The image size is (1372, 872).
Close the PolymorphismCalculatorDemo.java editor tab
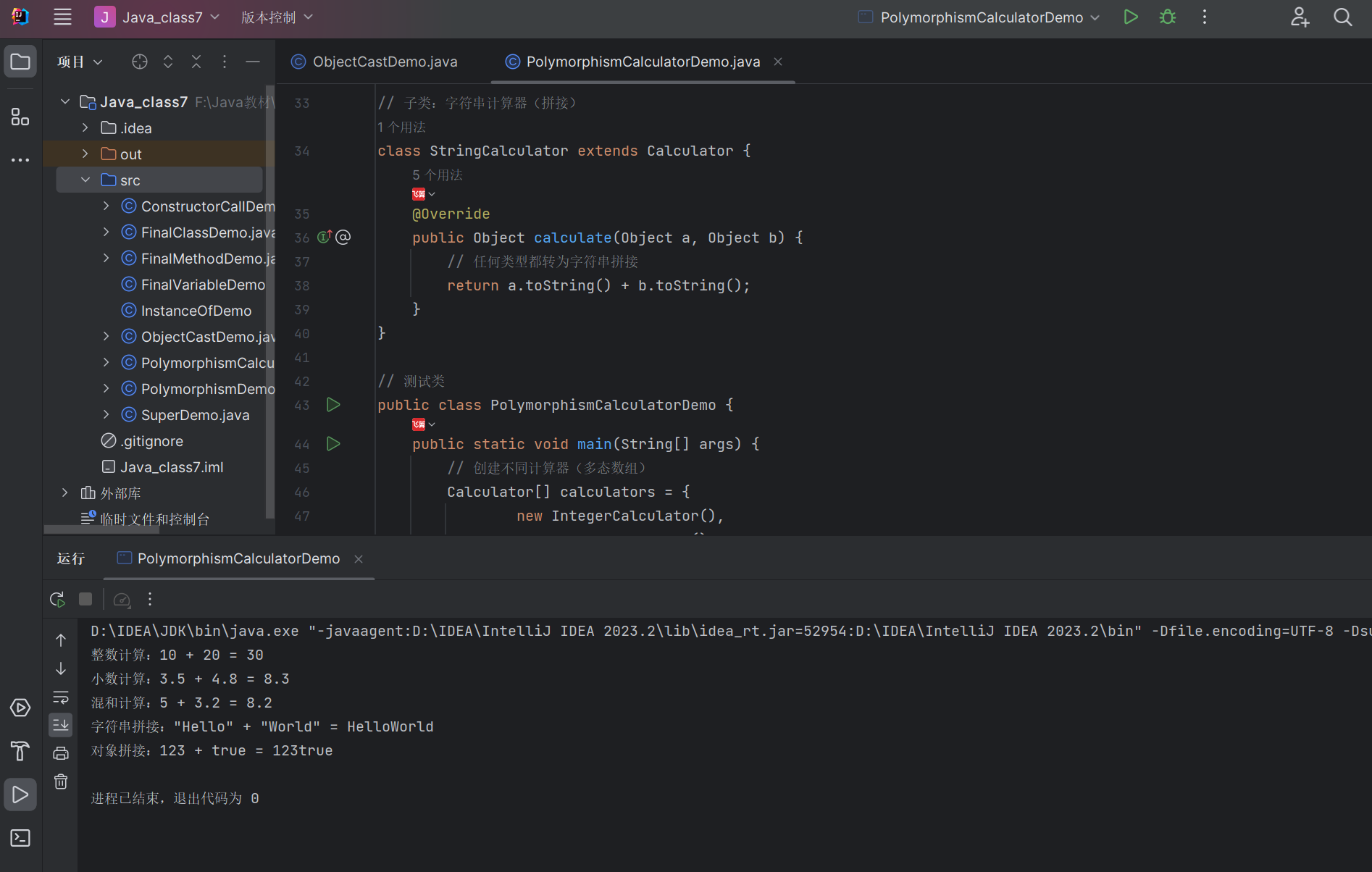[778, 62]
